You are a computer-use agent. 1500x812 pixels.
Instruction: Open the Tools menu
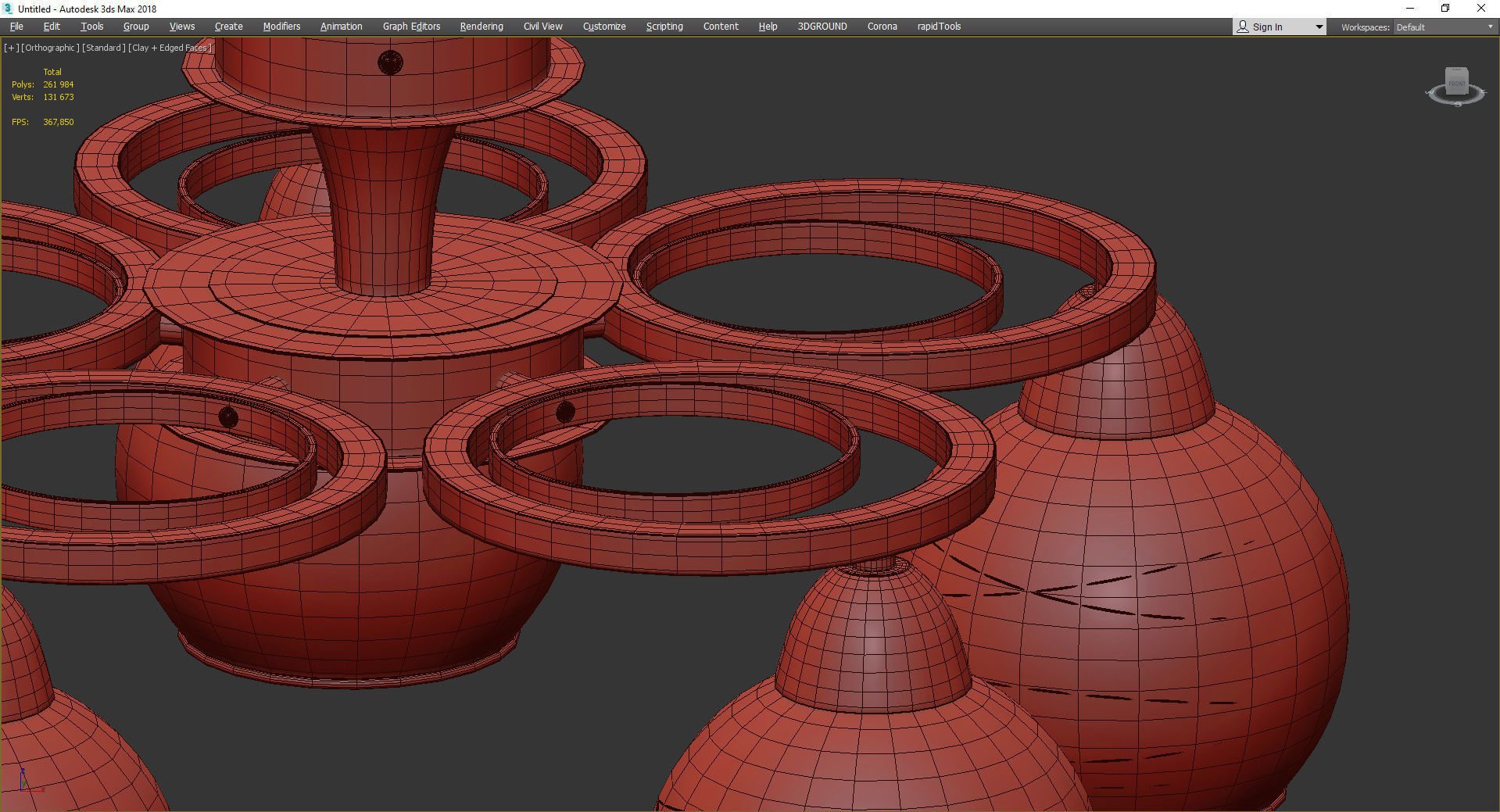pyautogui.click(x=92, y=27)
